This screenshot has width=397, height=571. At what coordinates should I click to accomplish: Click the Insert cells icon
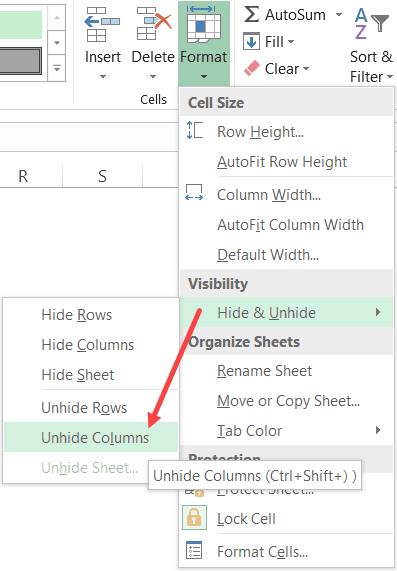(102, 24)
